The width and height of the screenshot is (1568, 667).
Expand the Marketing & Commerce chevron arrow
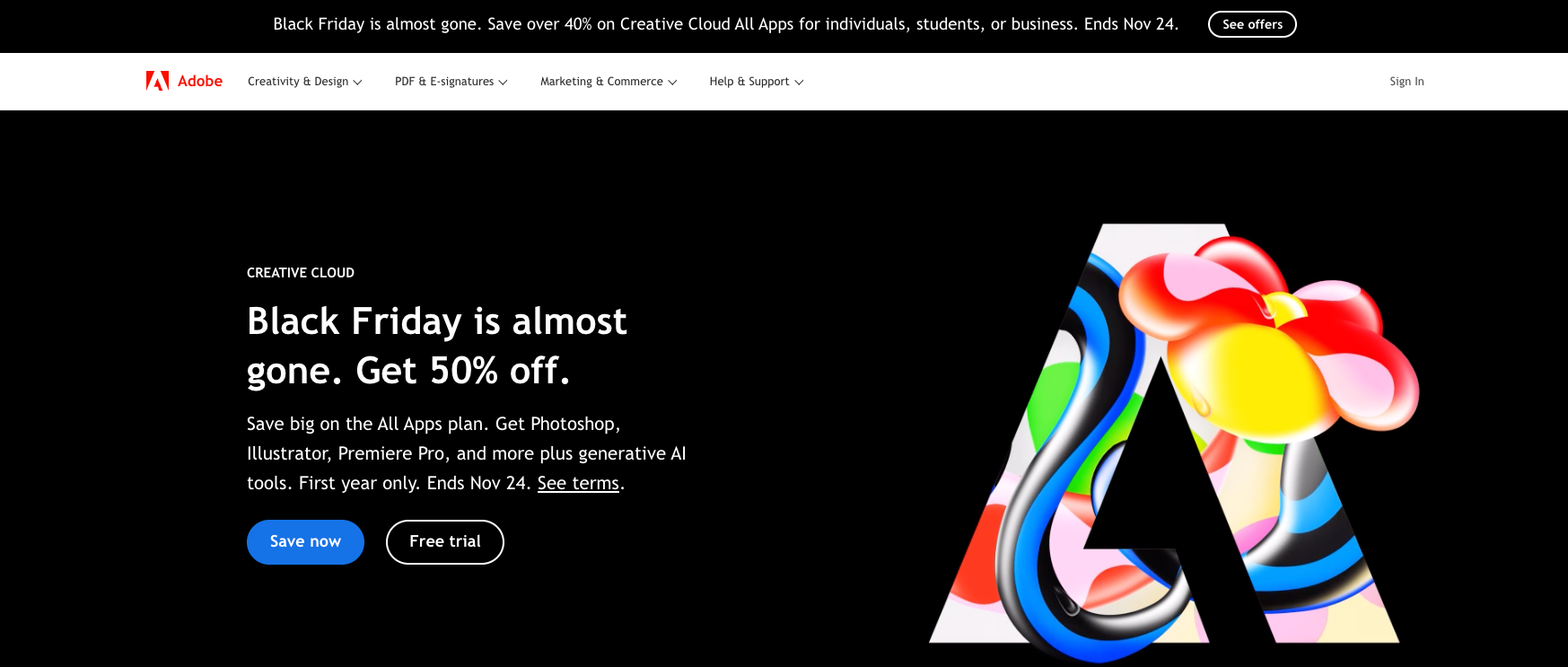[672, 82]
